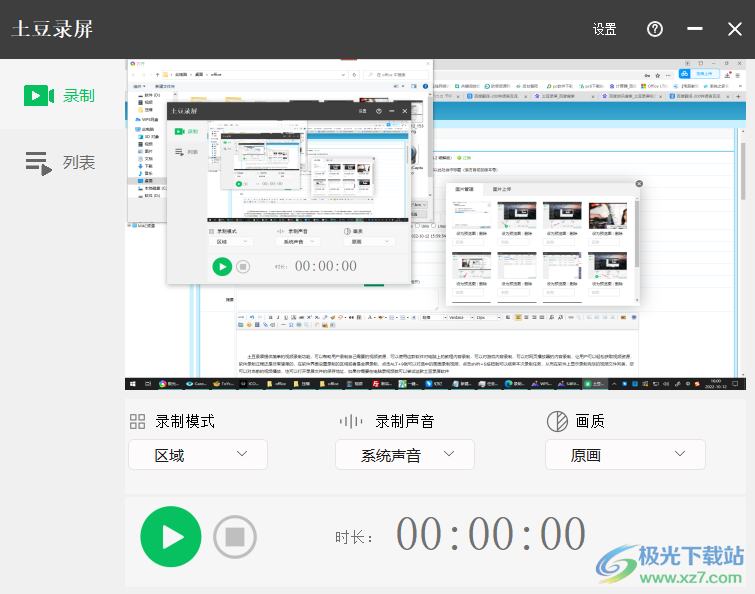
Task: Click the 录制声音 label text
Action: 405,422
